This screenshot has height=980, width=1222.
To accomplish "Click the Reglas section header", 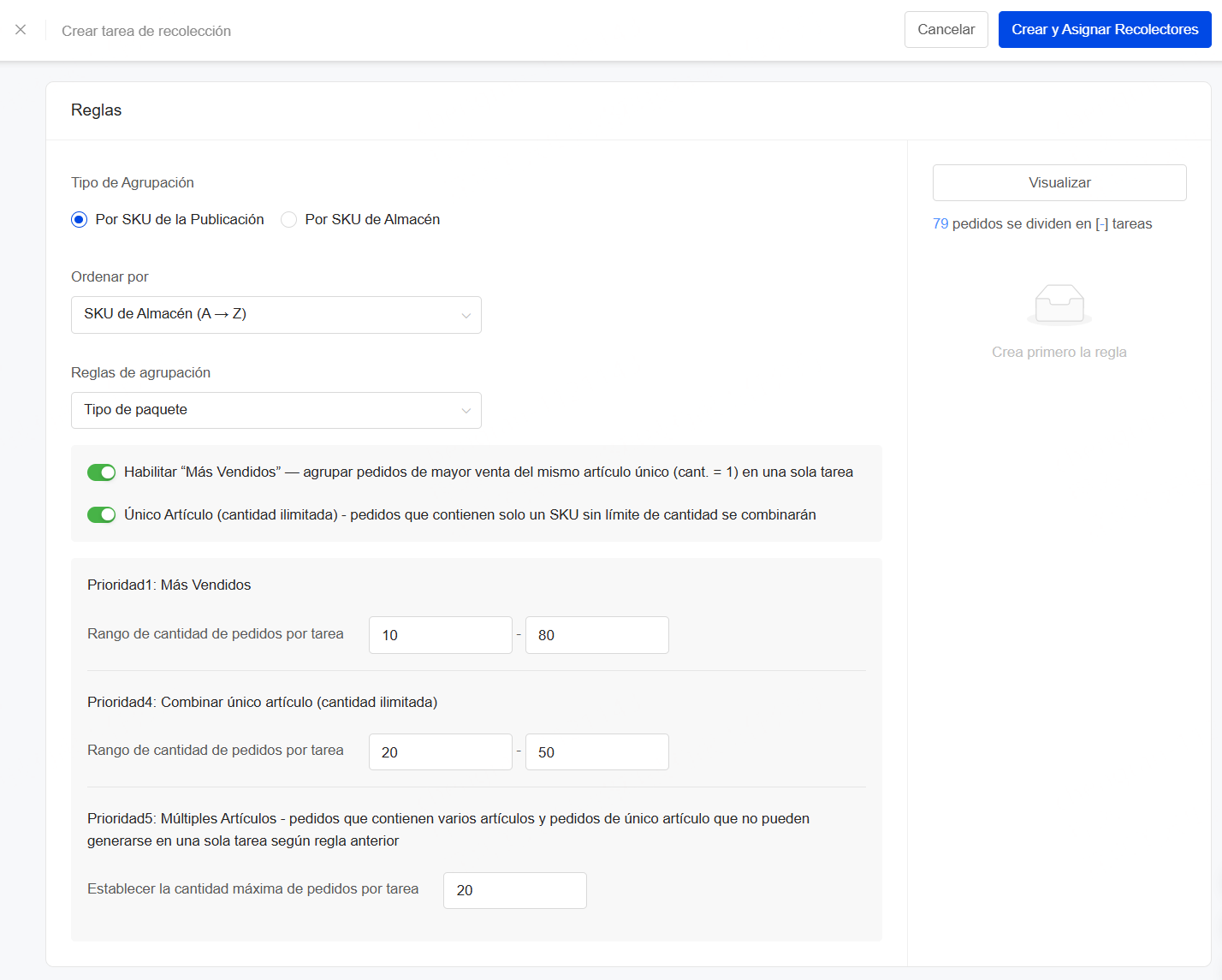I will pos(97,110).
